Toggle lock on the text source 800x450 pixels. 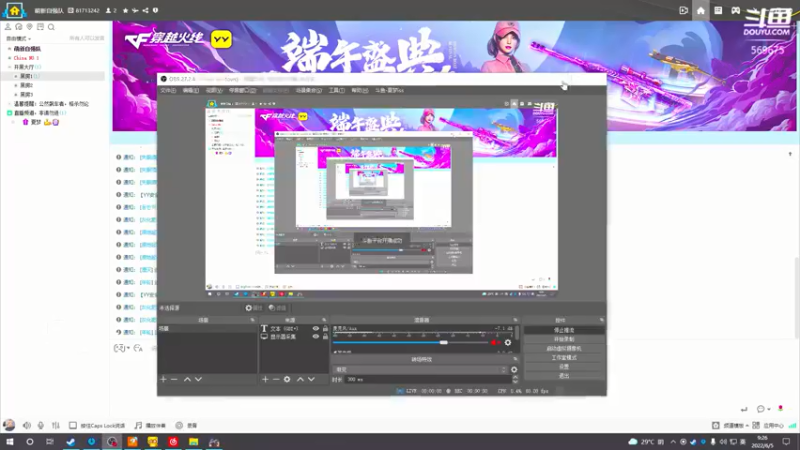[x=325, y=329]
